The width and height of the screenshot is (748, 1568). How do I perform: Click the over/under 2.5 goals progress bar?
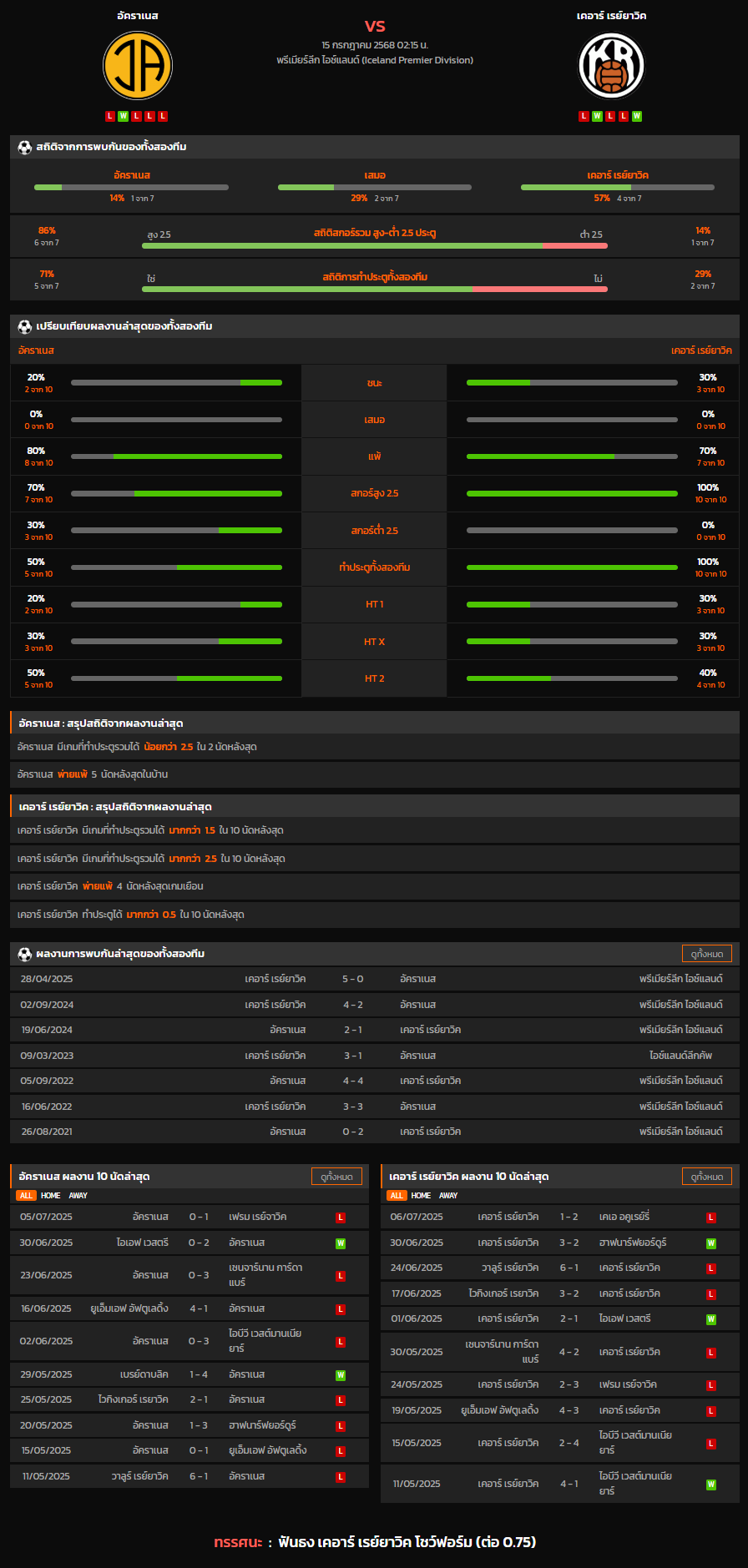(375, 246)
